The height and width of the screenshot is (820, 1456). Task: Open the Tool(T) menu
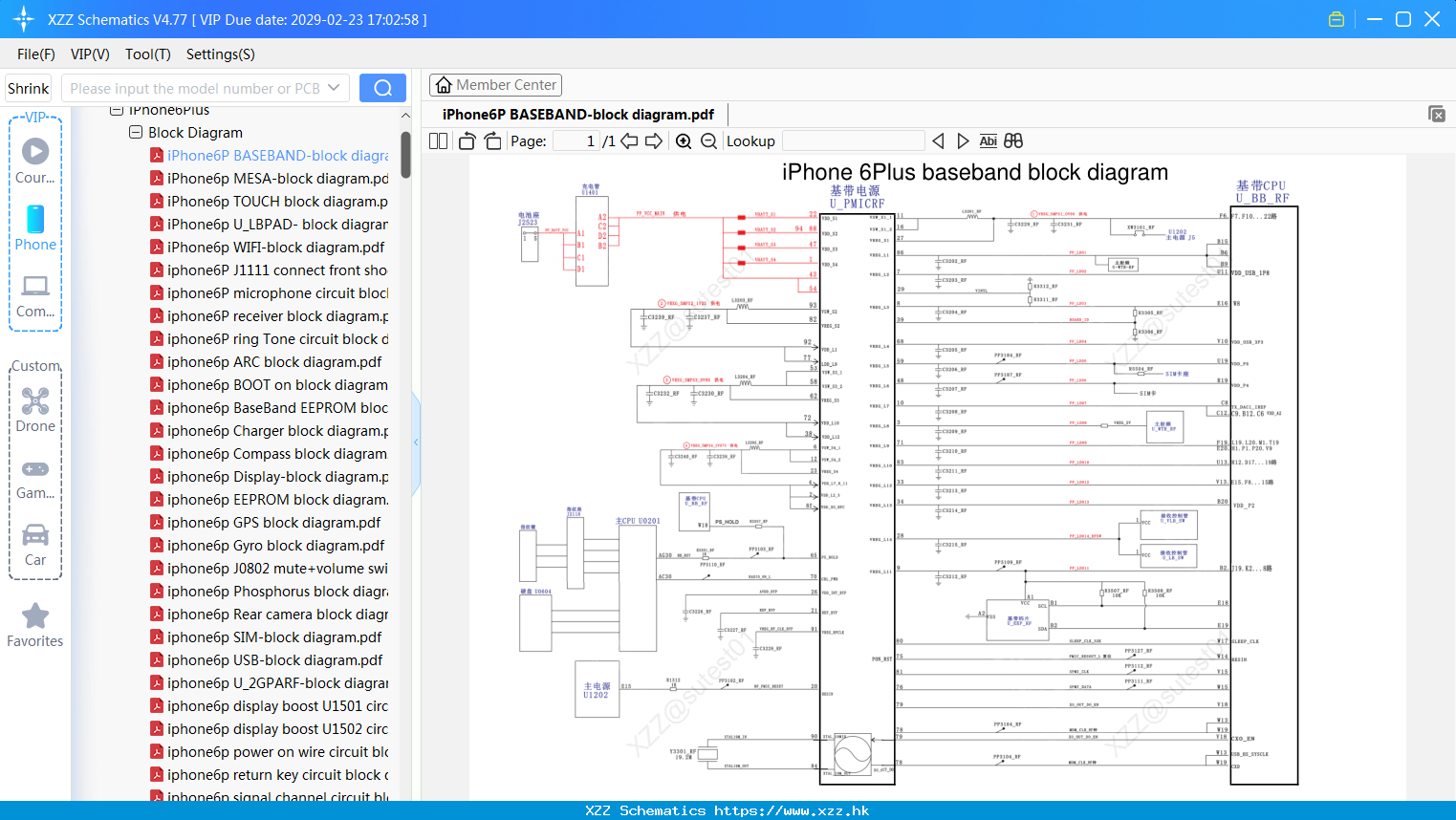[x=148, y=54]
